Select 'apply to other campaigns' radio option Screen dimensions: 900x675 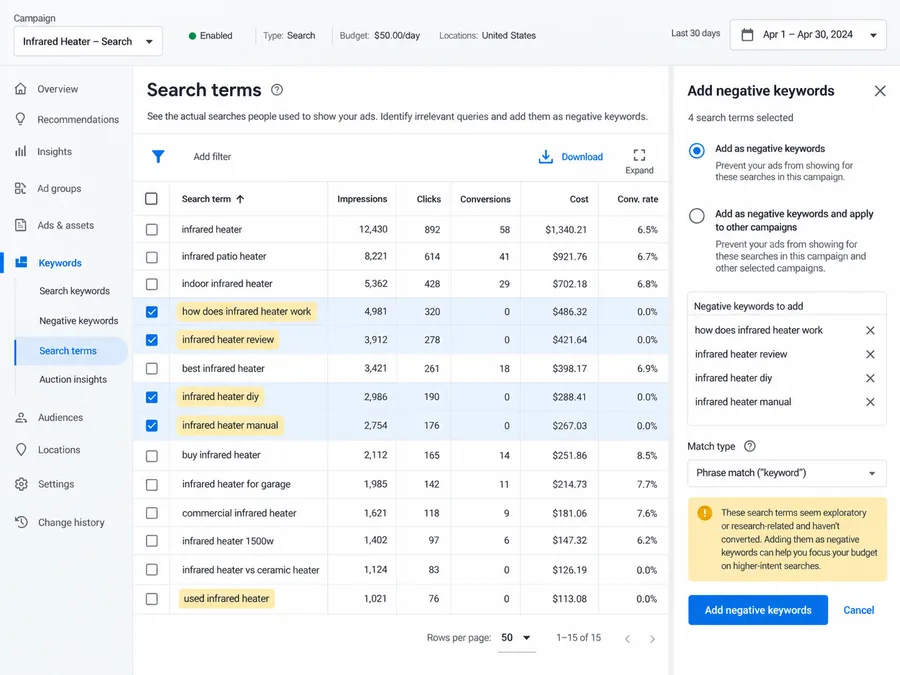pos(697,216)
